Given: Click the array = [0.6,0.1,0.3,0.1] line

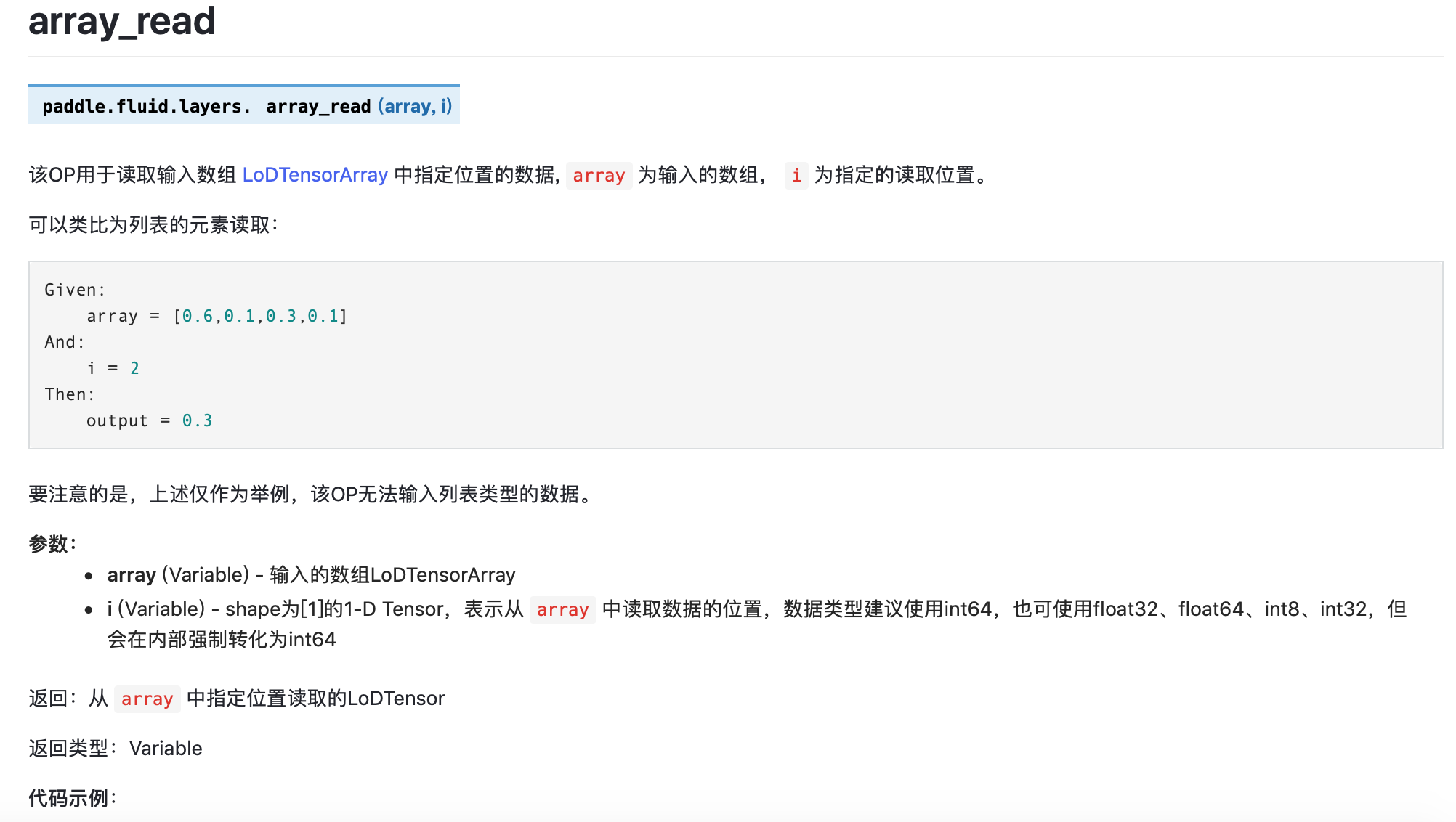Looking at the screenshot, I should pos(217,316).
